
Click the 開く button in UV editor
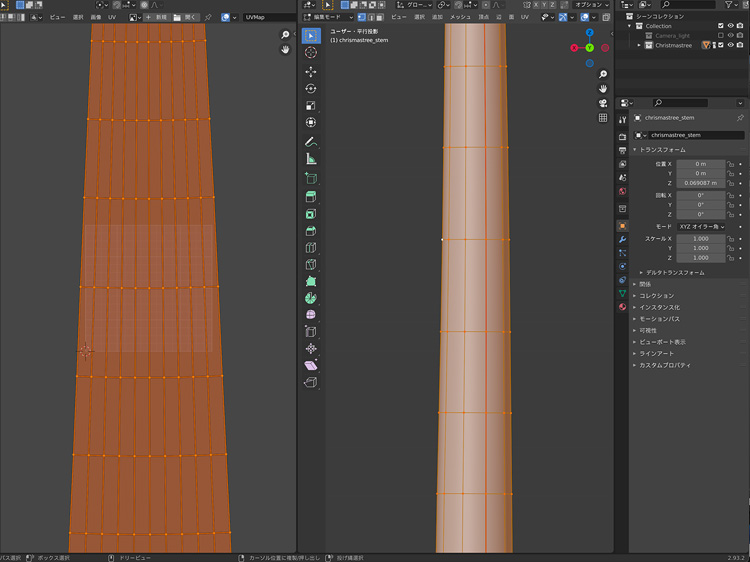pos(186,17)
